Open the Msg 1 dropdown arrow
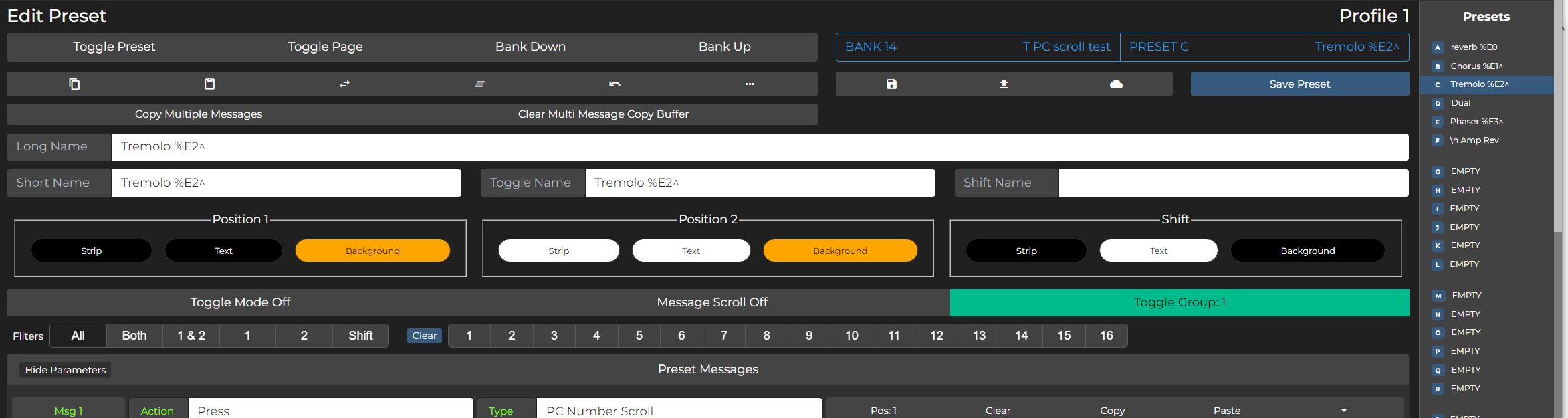 pos(1344,410)
